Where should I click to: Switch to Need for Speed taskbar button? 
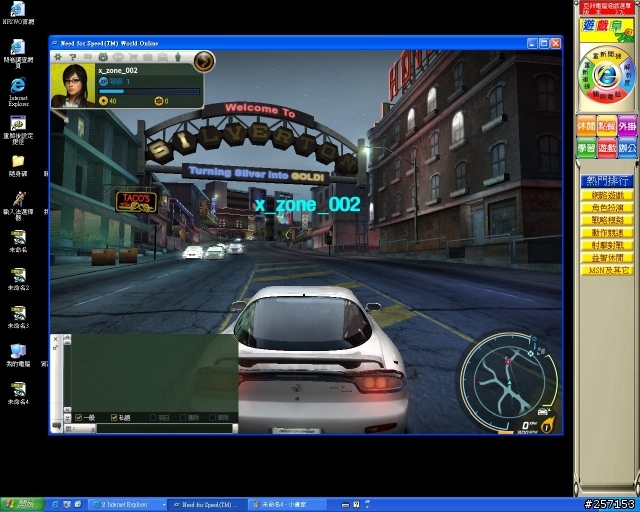point(208,505)
